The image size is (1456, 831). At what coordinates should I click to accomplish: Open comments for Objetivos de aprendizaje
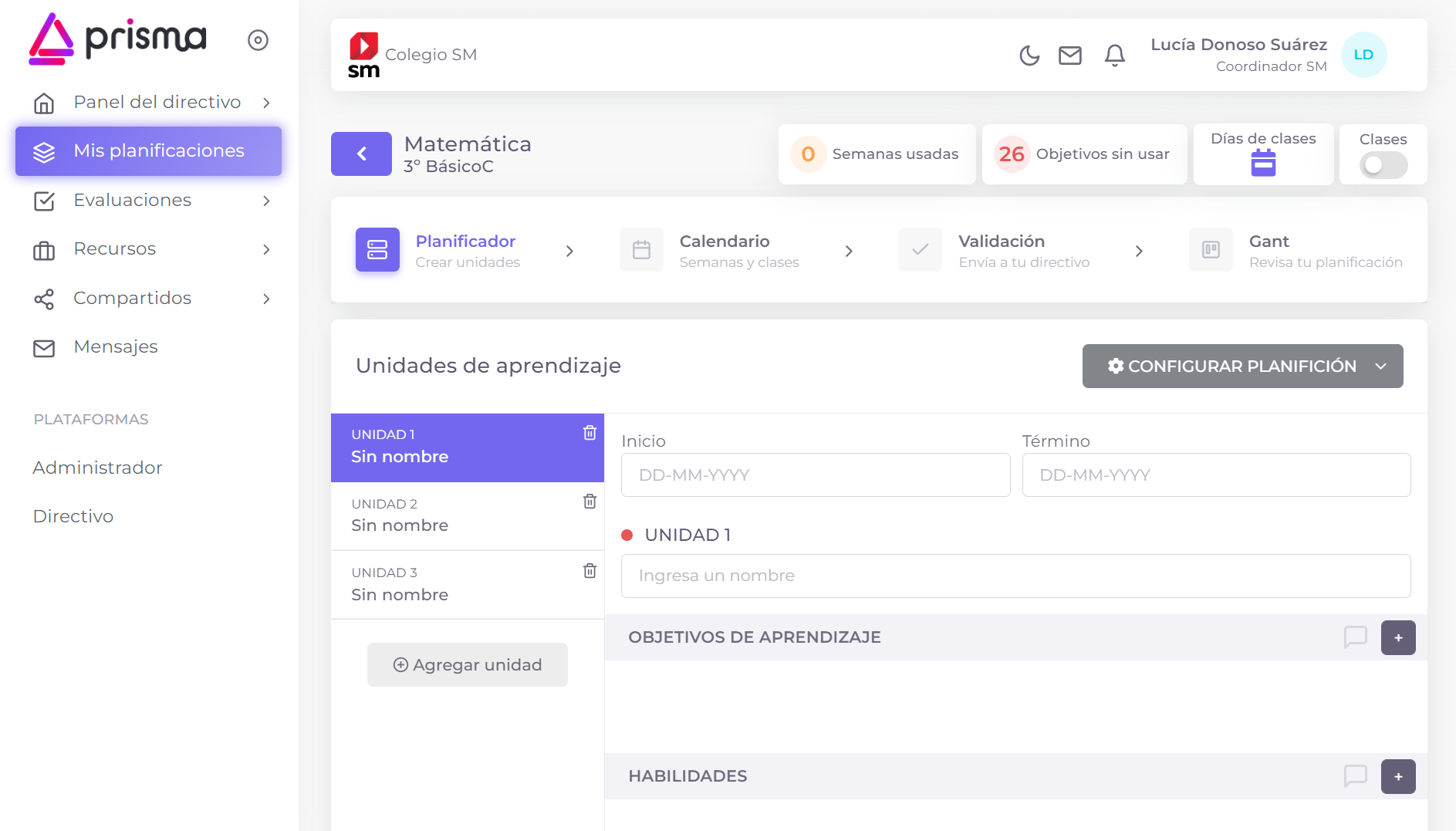1355,637
